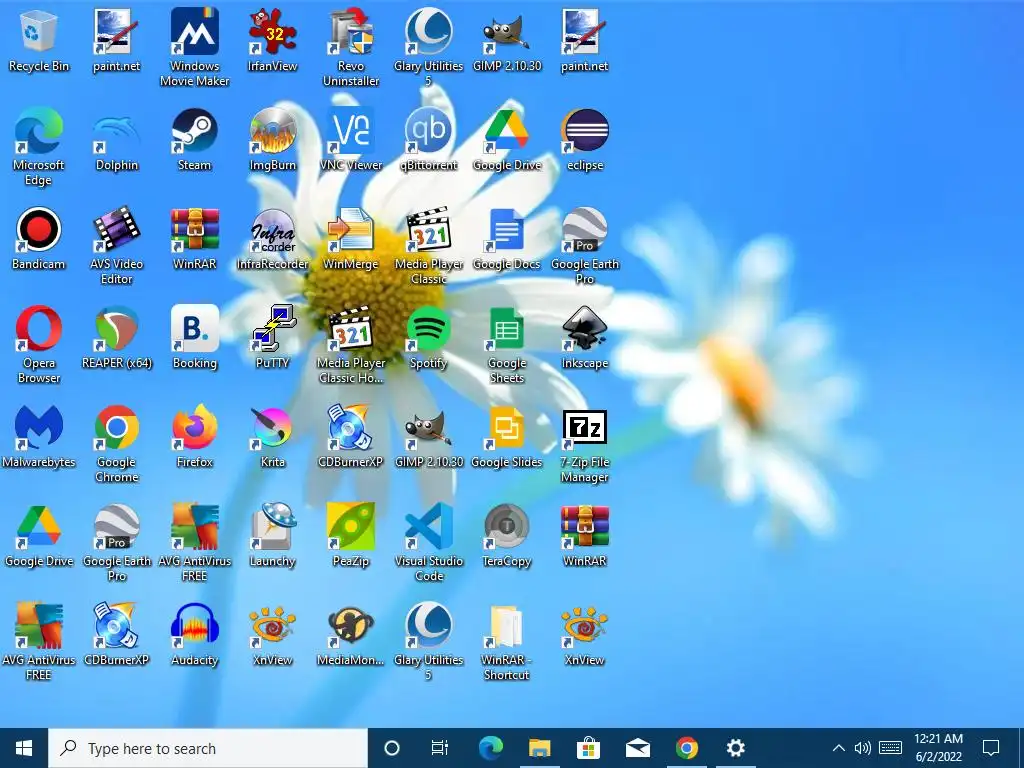Select the Media Player Classic Ho... icon

pos(351,345)
